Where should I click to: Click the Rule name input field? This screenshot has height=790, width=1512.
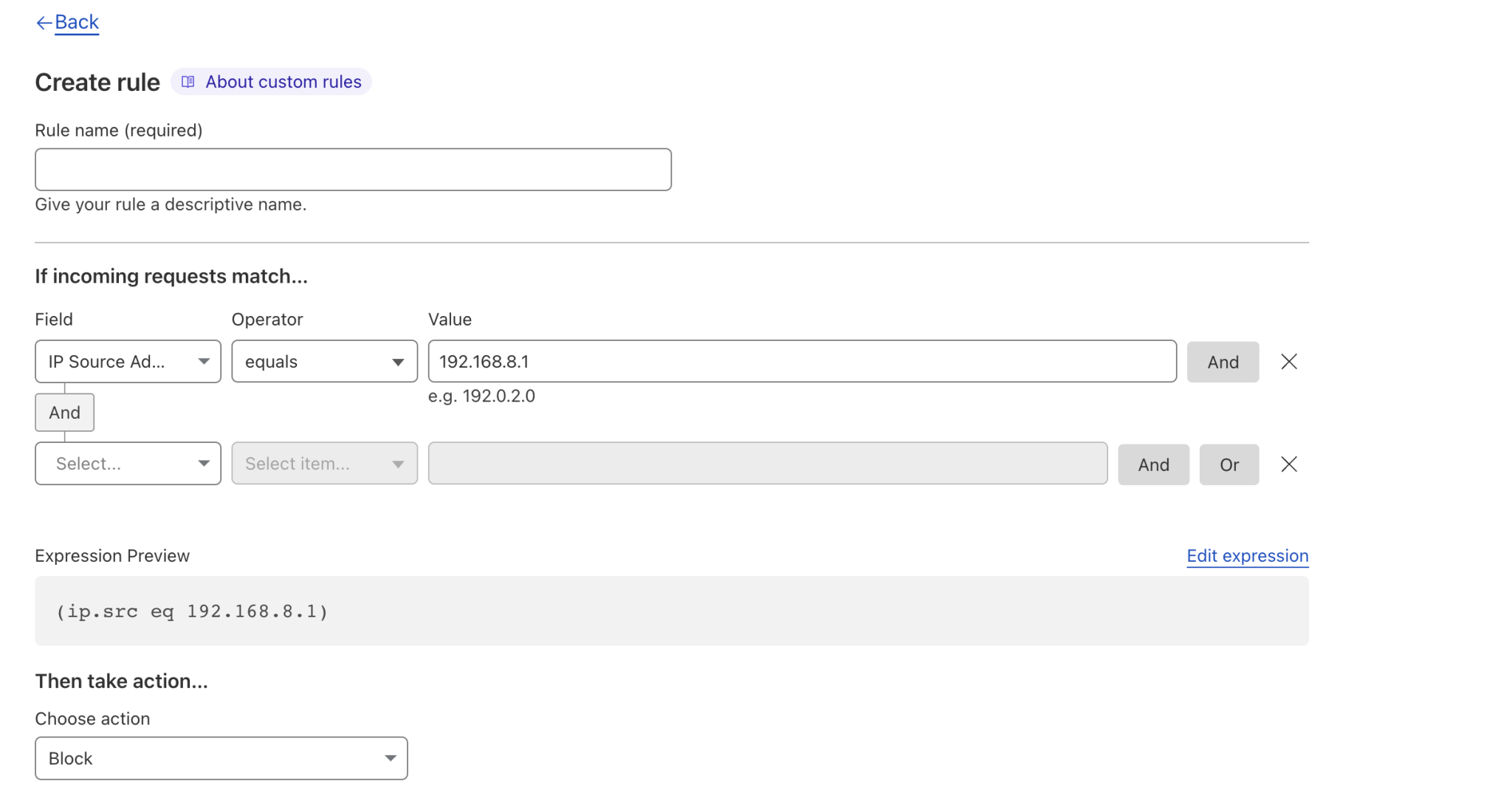coord(353,169)
